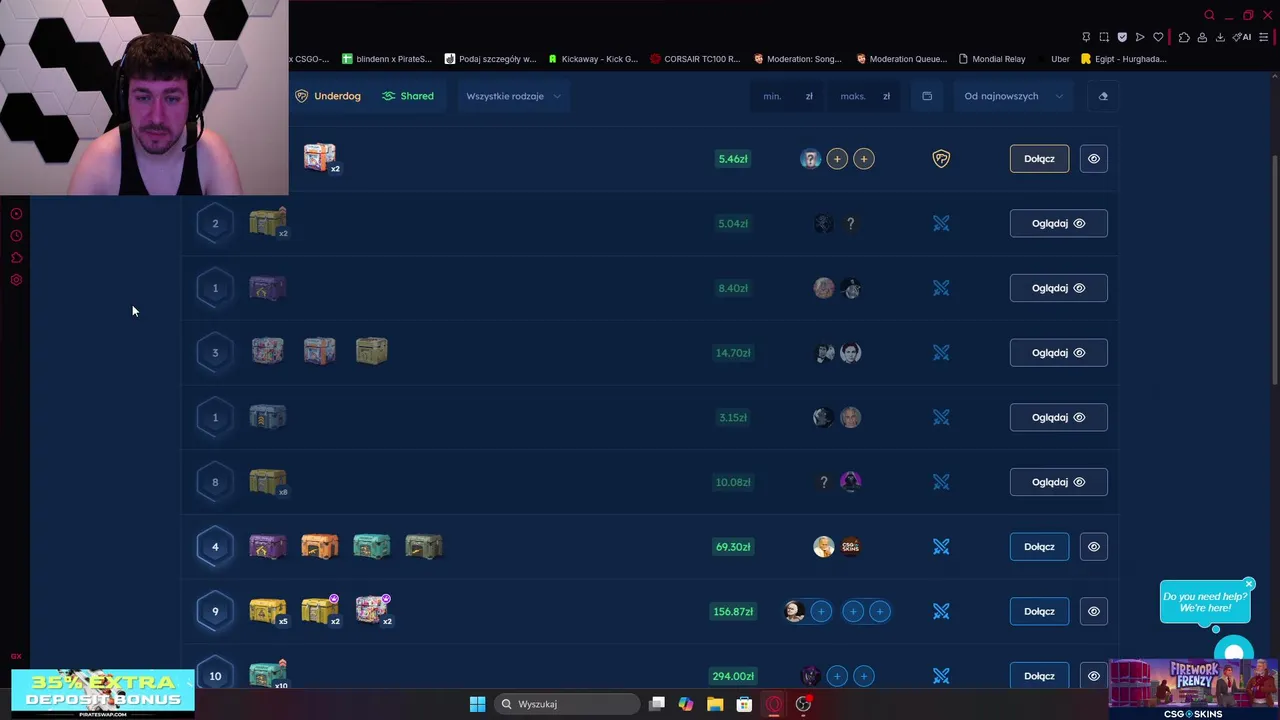Watch the 156.87zł battle via eye icon
1280x720 pixels.
tap(1094, 611)
